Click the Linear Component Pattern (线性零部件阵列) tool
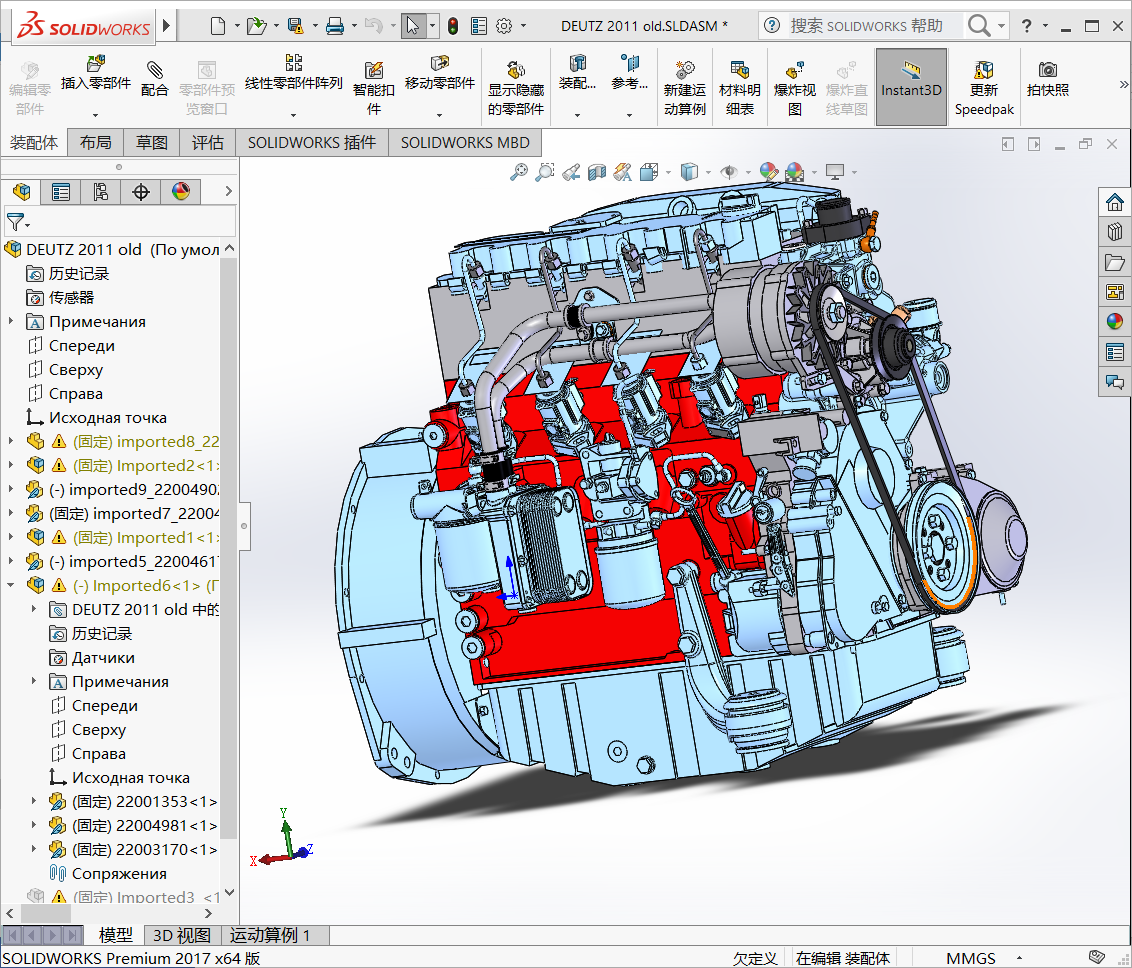The image size is (1132, 968). (293, 73)
